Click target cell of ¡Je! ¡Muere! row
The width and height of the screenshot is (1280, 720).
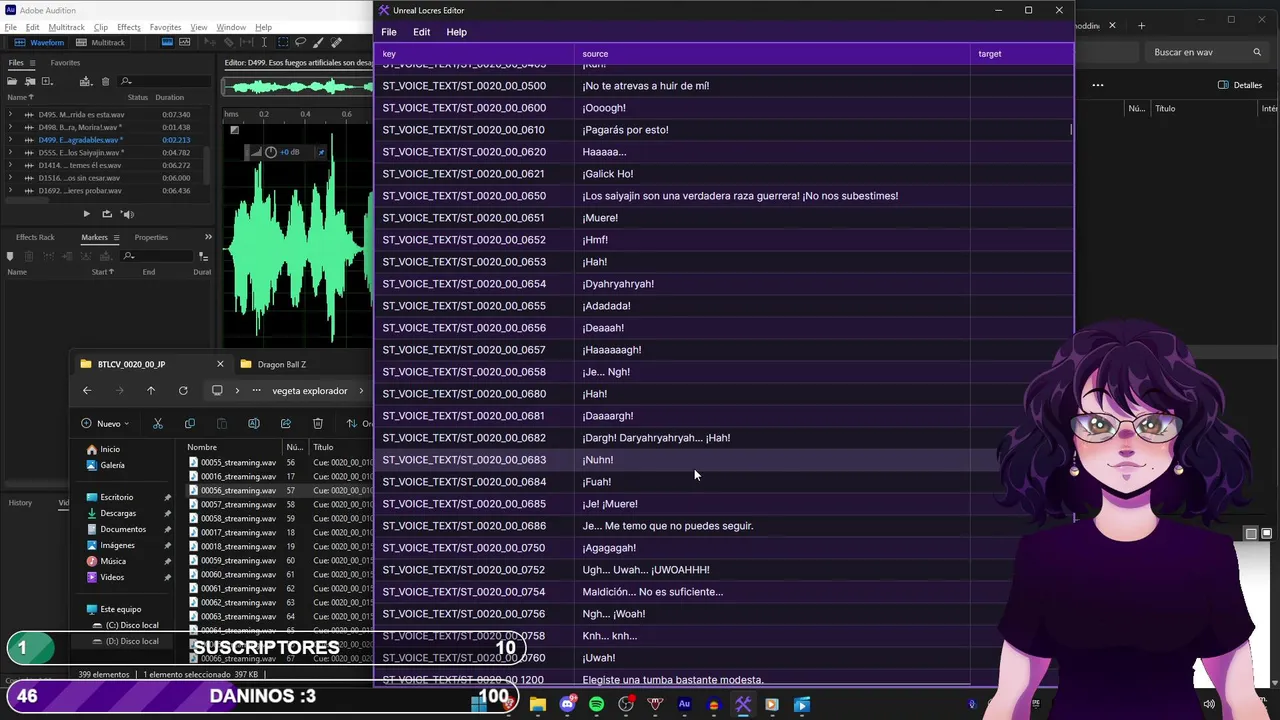pyautogui.click(x=1020, y=504)
